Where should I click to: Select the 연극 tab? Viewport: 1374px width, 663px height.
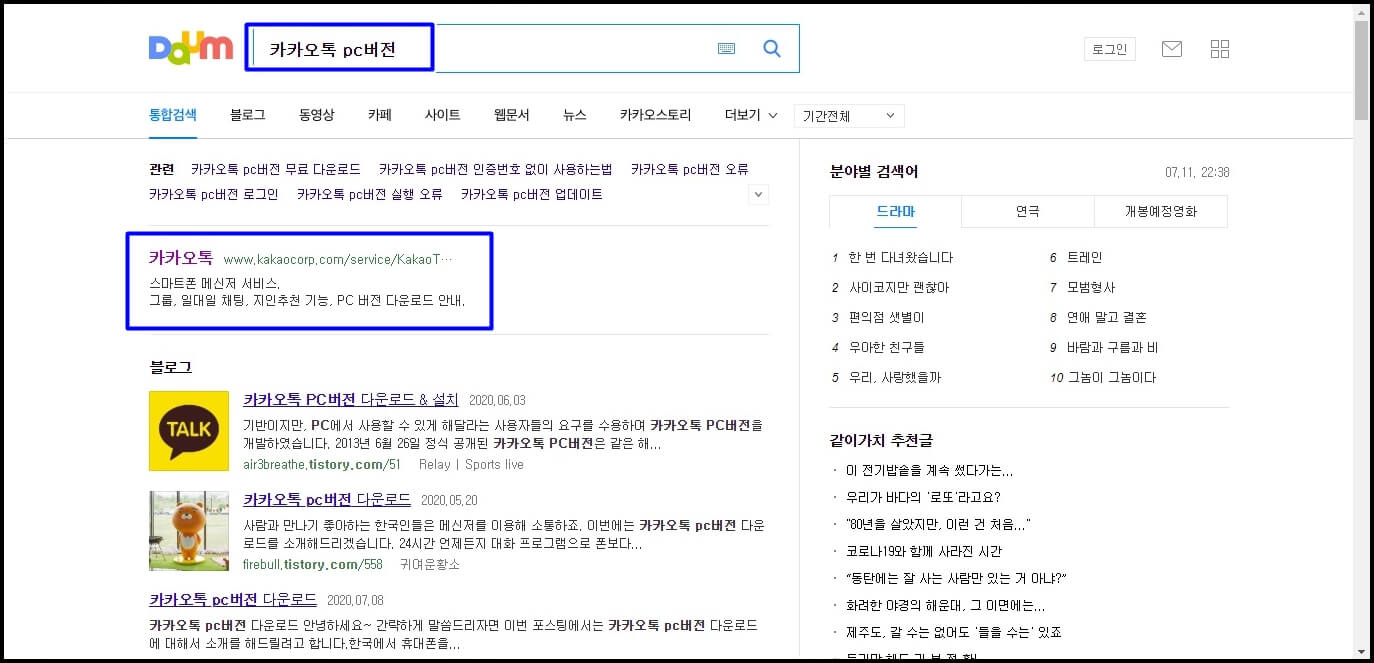[1028, 211]
